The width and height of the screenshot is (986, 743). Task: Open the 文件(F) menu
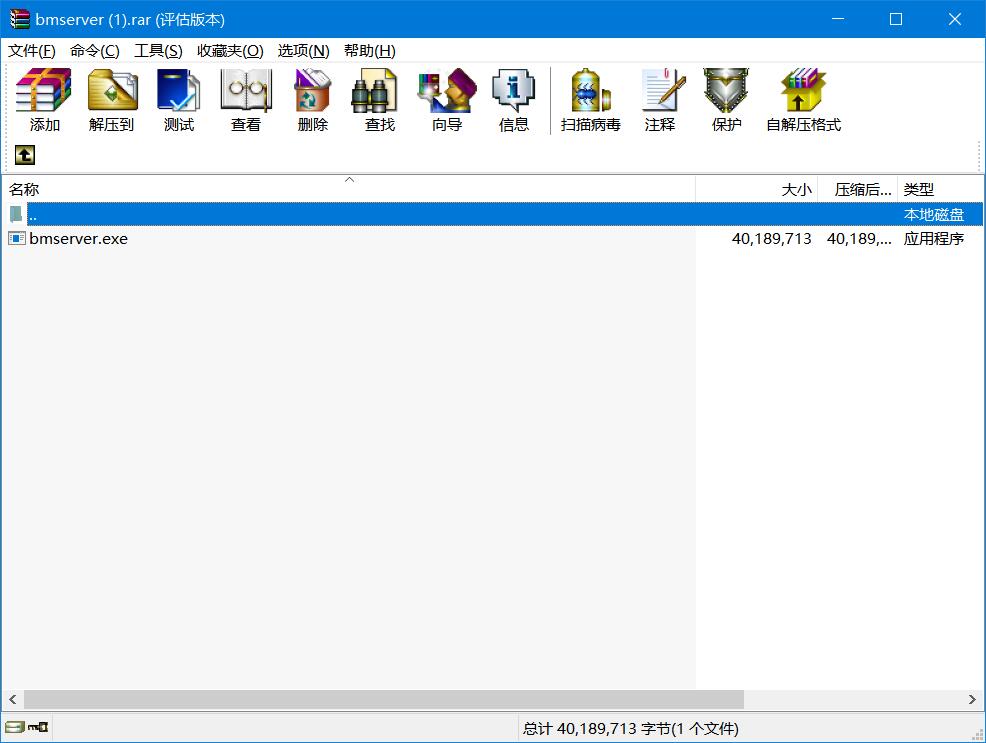click(31, 50)
